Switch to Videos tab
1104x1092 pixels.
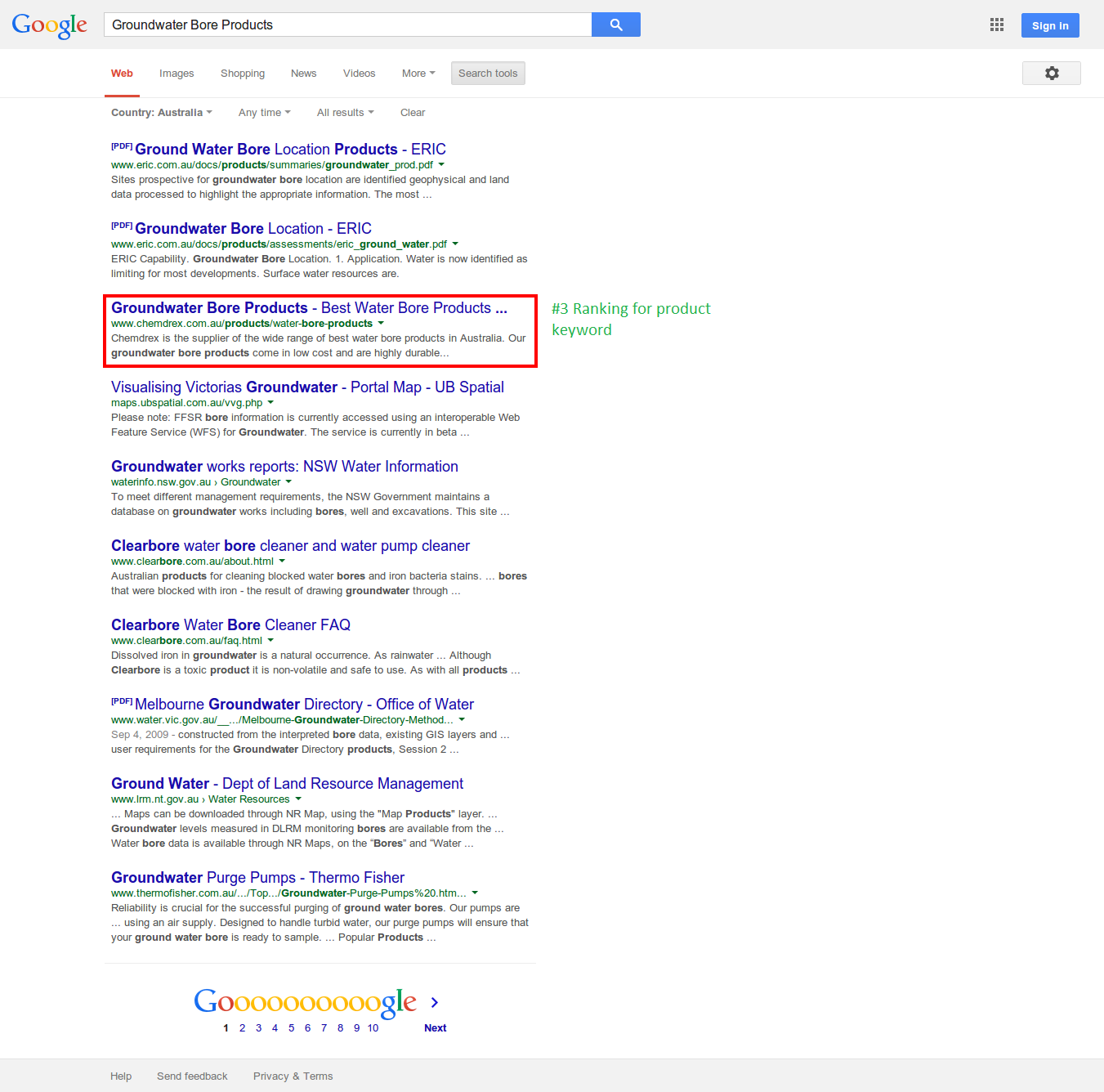[359, 73]
